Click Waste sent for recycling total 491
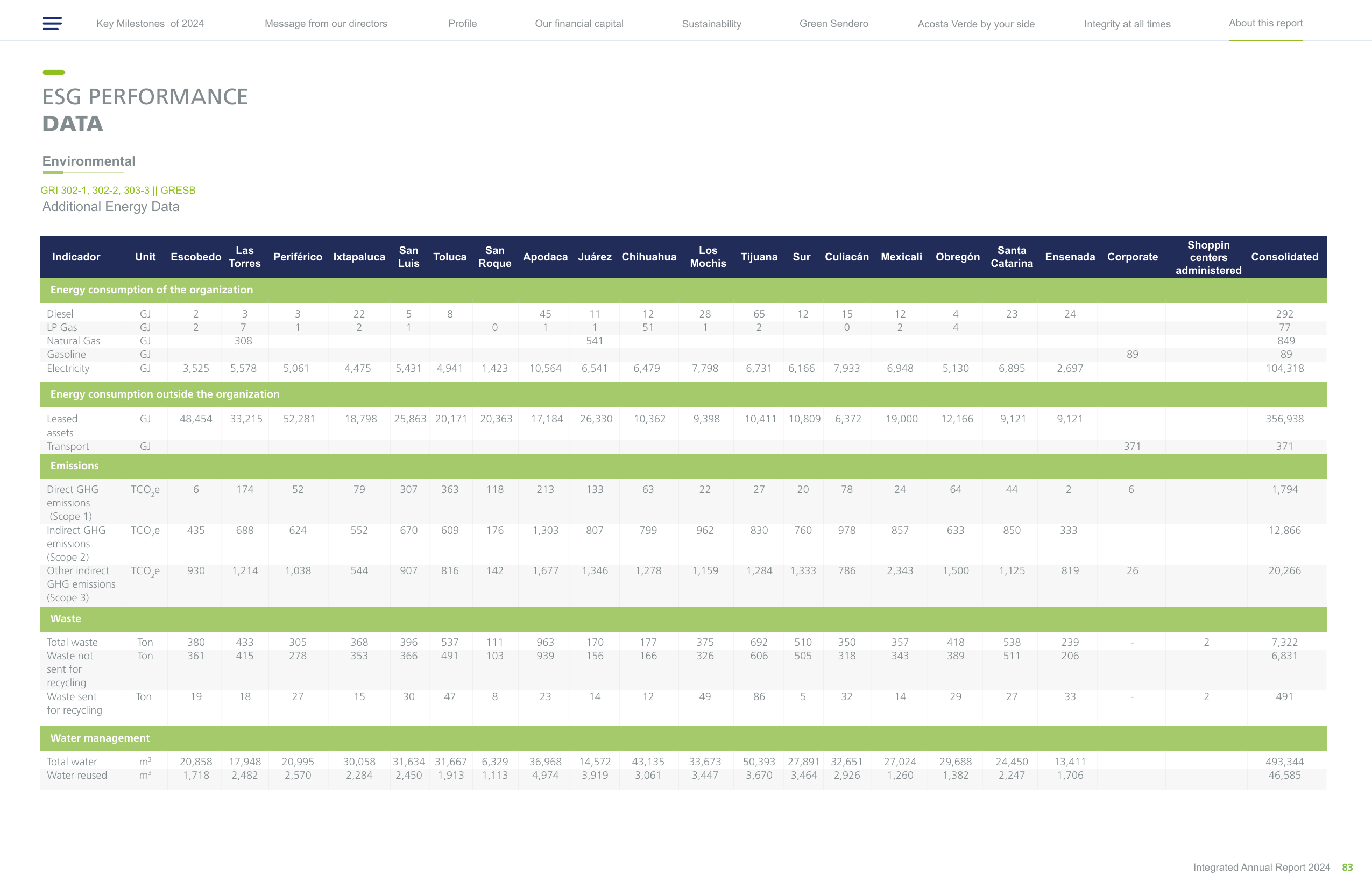Image resolution: width=1372 pixels, height=888 pixels. (1284, 696)
